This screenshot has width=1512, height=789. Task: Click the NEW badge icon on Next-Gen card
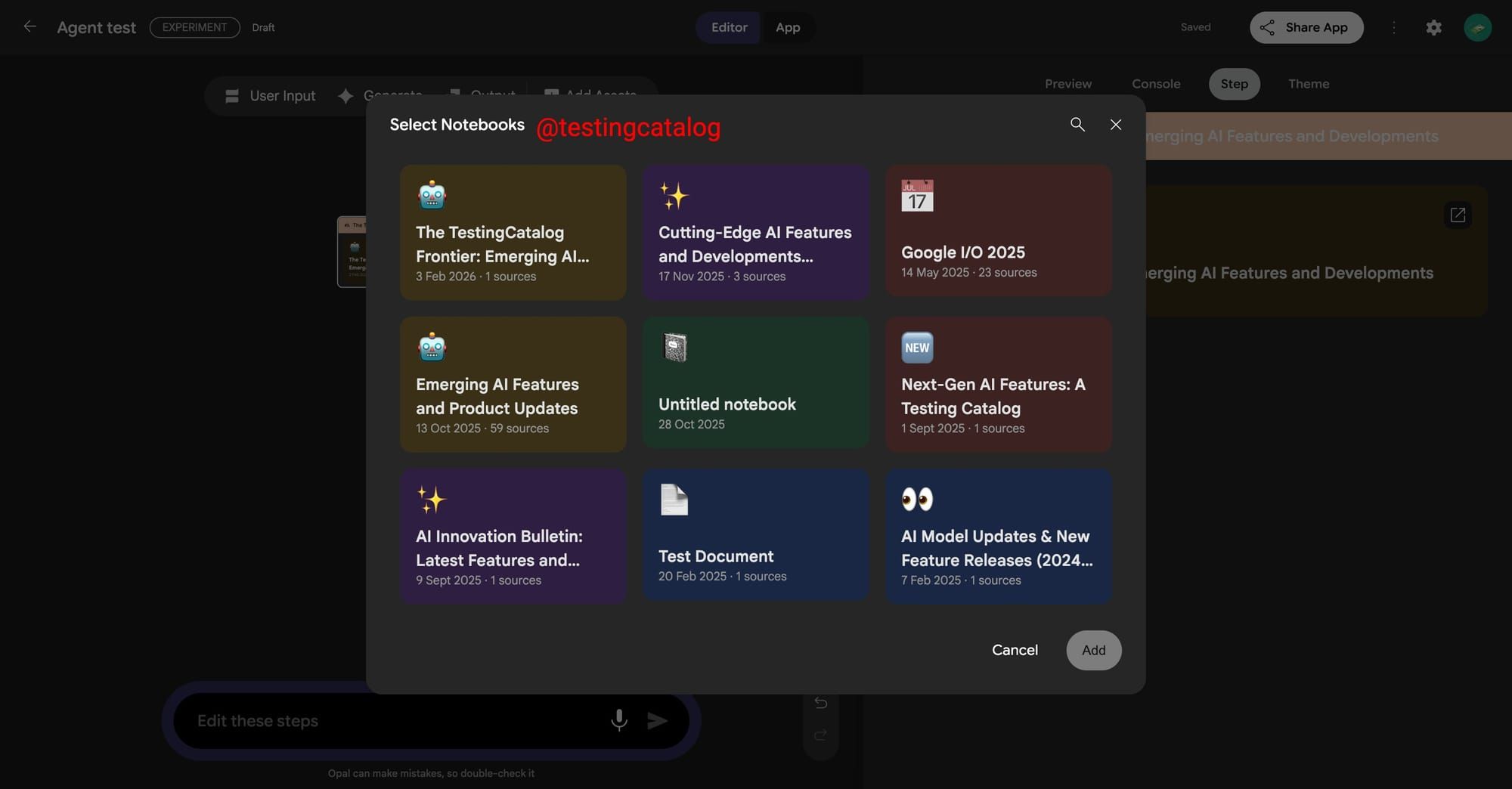pos(917,347)
